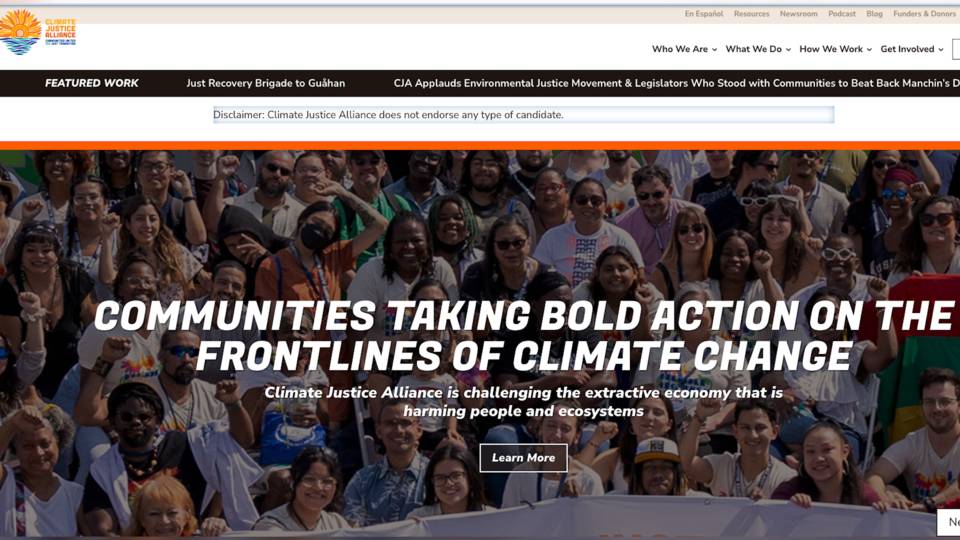
Task: Open the What We Do dropdown menu
Action: [x=758, y=49]
